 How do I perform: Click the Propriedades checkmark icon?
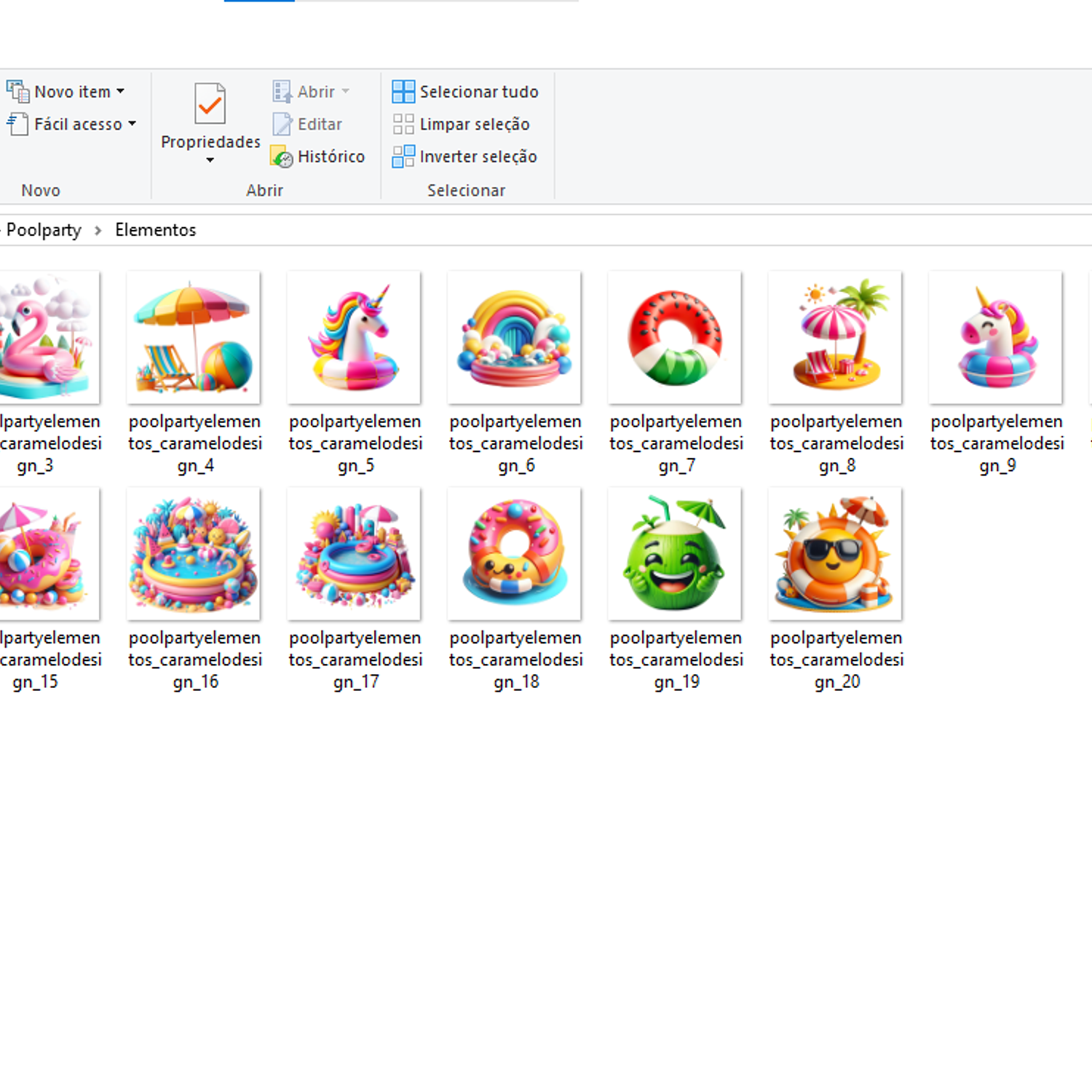[x=210, y=104]
